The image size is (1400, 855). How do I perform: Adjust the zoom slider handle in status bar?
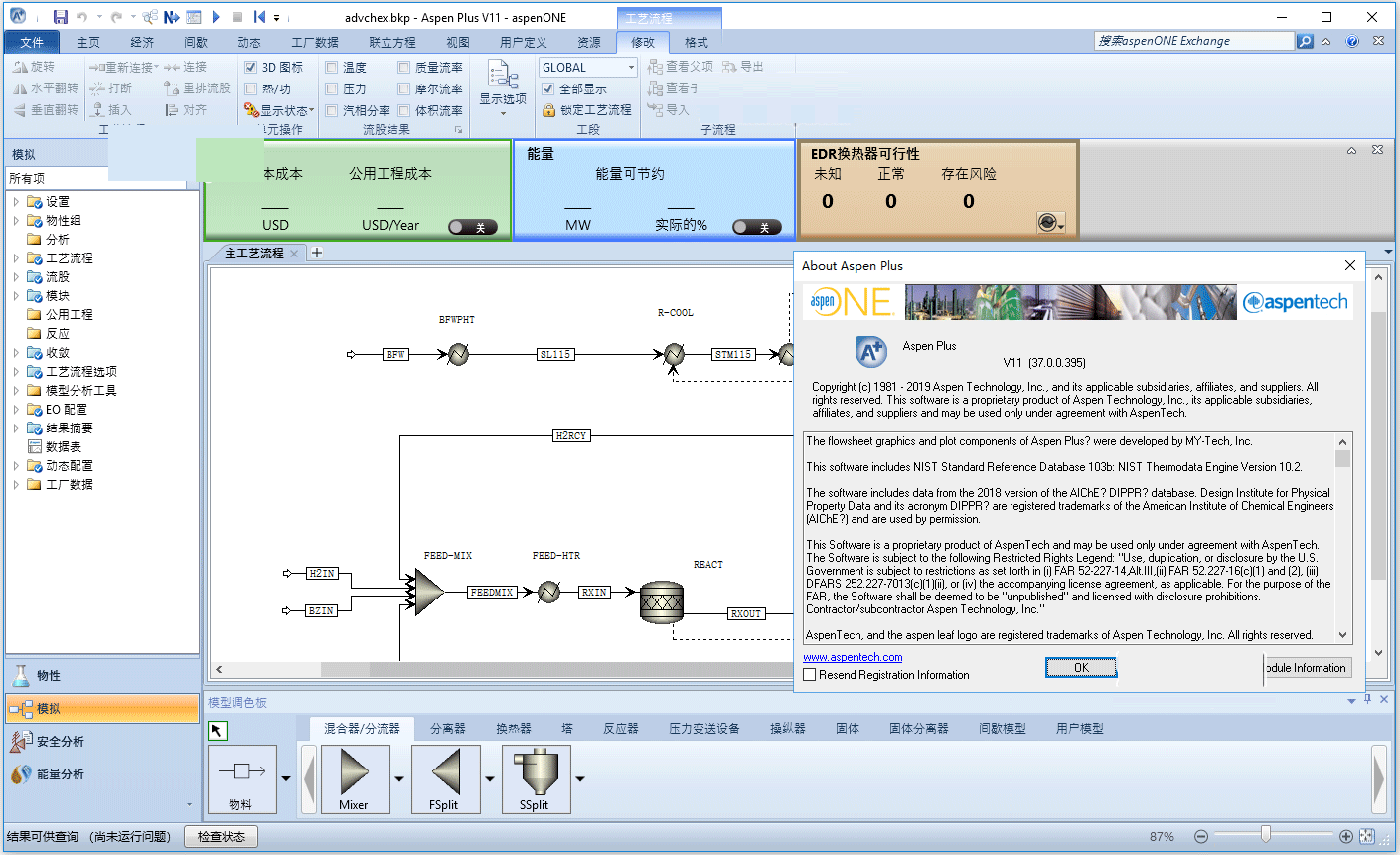point(1266,836)
